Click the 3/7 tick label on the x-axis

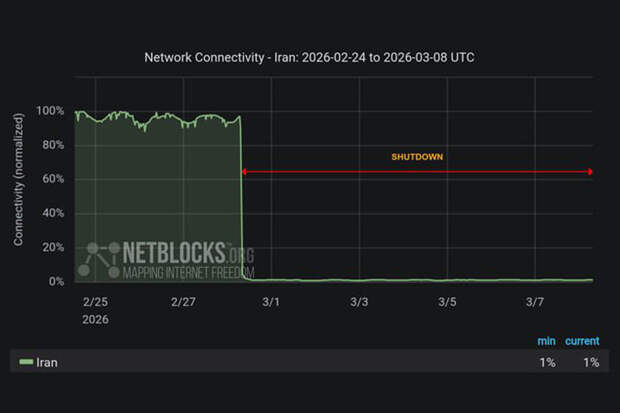click(535, 301)
